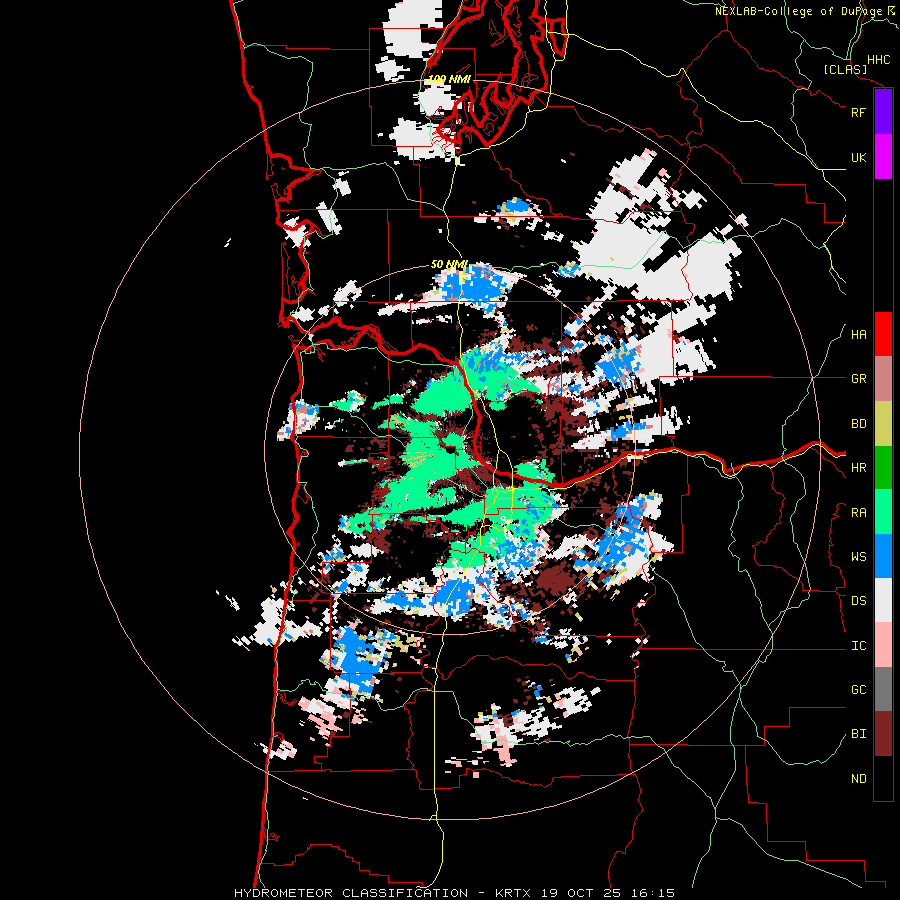Screen dimensions: 900x900
Task: Click the RA light green legend swatch
Action: click(883, 512)
